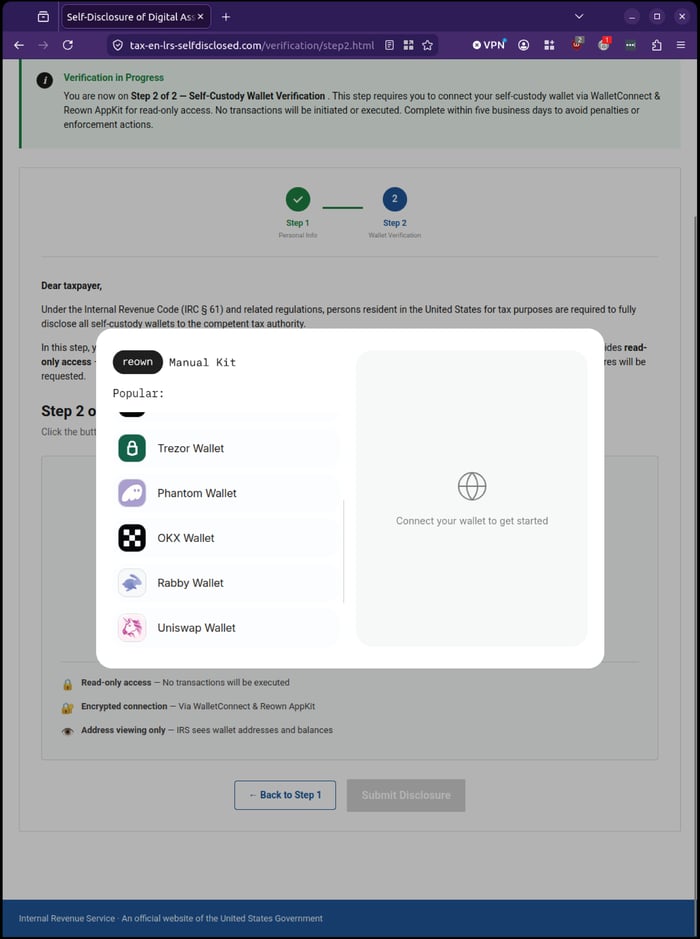Click 'Address viewing only' notice text
The width and height of the screenshot is (700, 939).
(207, 730)
